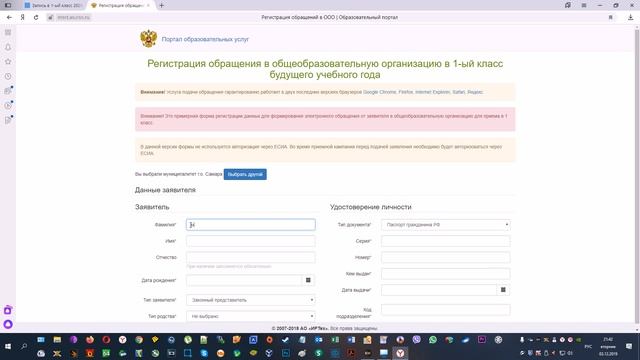Open Word from the taskbar

(351, 340)
